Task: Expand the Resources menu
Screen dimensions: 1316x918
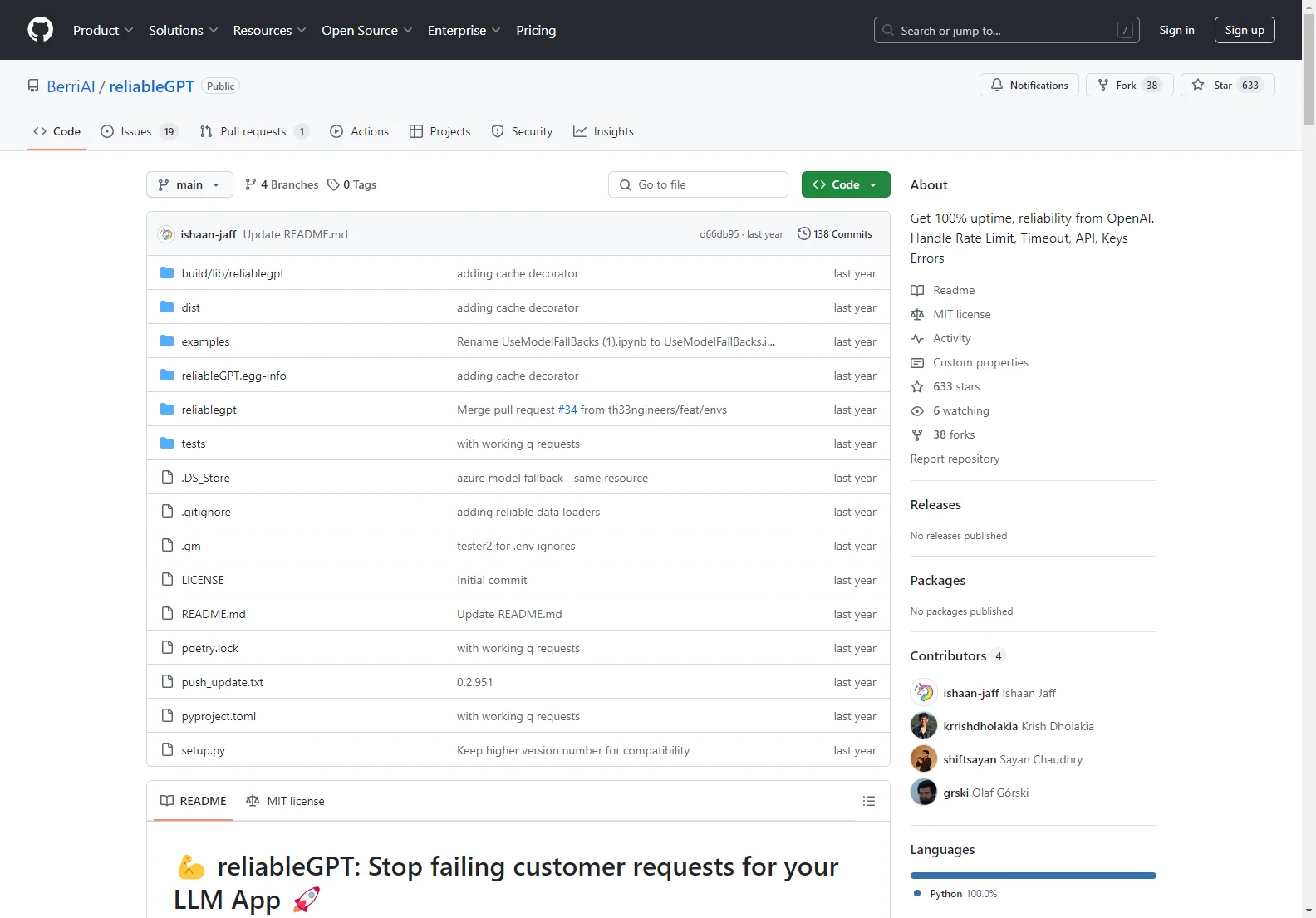Action: (269, 30)
